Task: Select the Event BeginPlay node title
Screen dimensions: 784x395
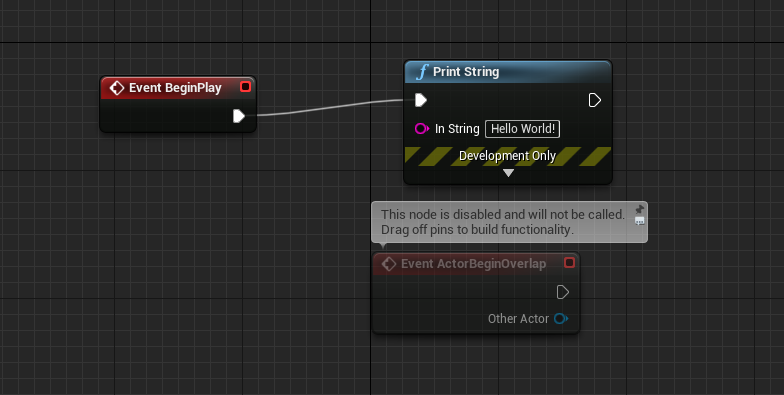Action: click(175, 88)
